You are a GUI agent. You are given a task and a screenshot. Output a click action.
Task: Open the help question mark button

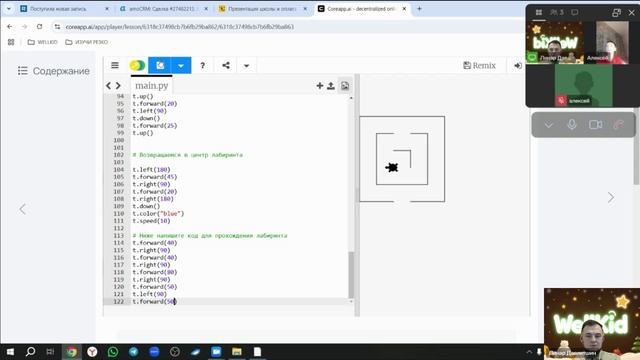click(x=202, y=65)
